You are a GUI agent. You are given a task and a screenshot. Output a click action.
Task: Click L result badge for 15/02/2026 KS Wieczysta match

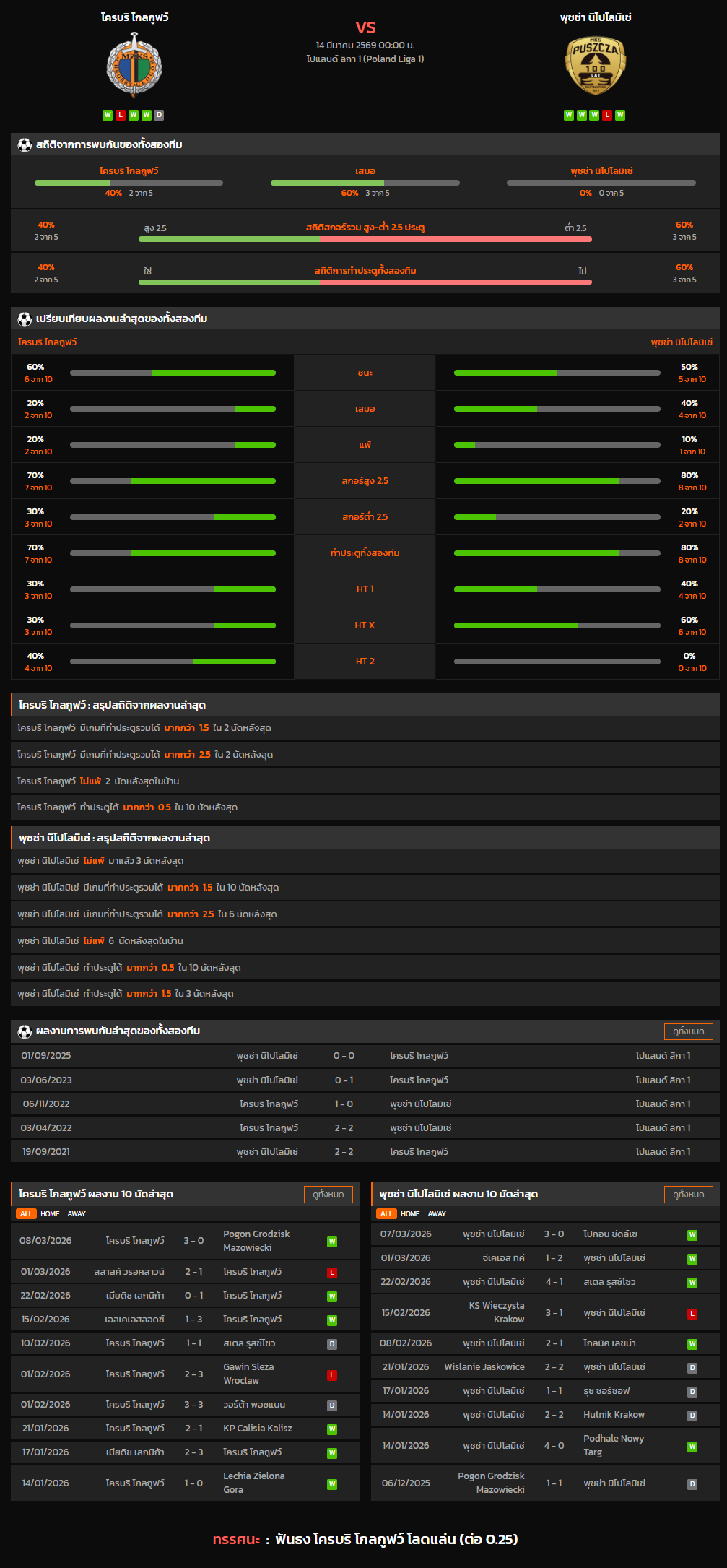(692, 1313)
